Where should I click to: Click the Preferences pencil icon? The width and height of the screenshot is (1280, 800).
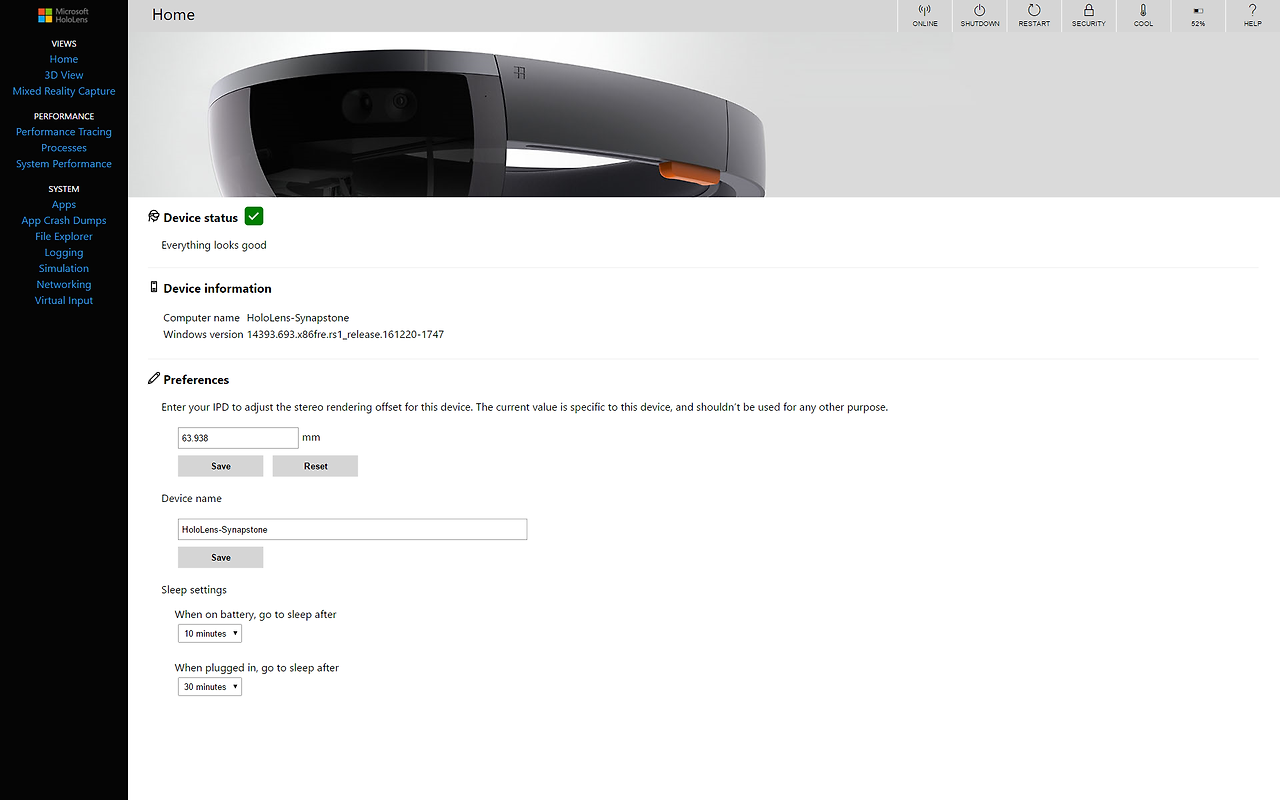tap(154, 379)
